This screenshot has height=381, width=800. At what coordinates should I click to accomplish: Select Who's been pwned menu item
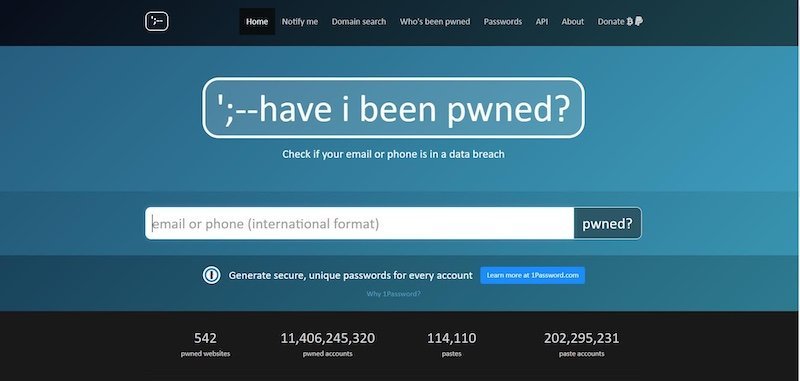pyautogui.click(x=435, y=21)
